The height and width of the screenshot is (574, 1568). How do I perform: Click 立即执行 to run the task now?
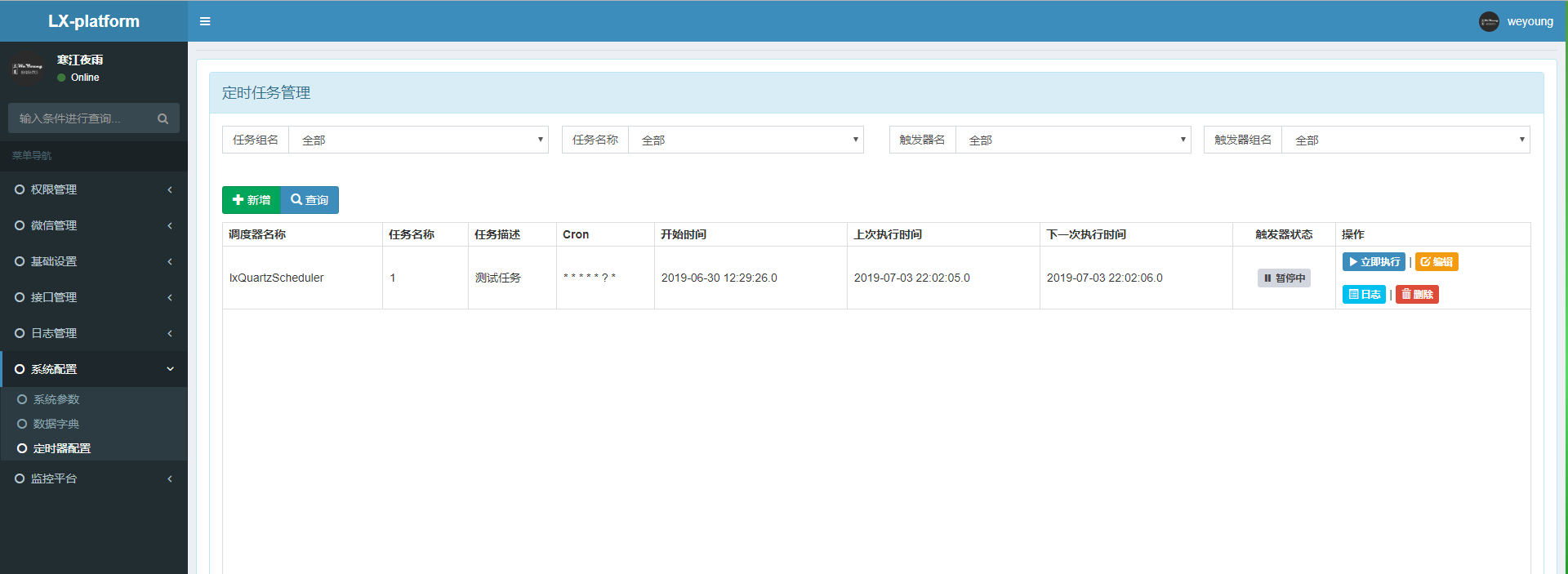(1374, 262)
